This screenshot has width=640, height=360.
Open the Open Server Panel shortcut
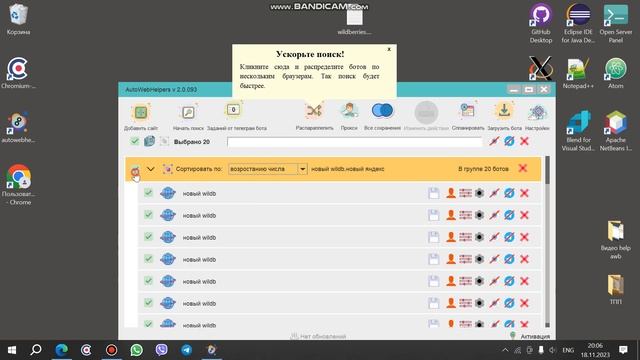point(616,23)
